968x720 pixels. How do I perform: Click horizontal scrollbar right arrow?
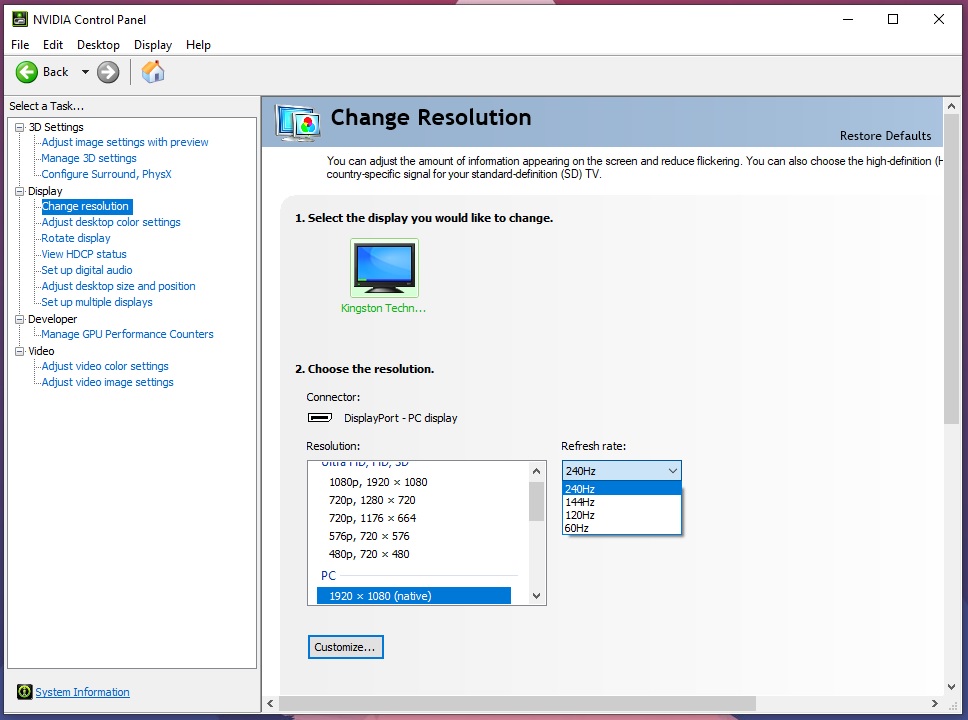coord(935,703)
